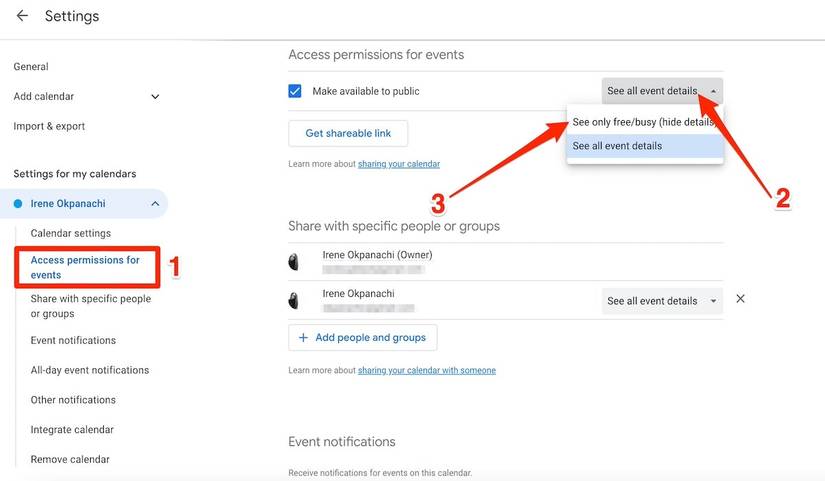Click Get shareable link button
This screenshot has width=825, height=481.
coord(348,133)
